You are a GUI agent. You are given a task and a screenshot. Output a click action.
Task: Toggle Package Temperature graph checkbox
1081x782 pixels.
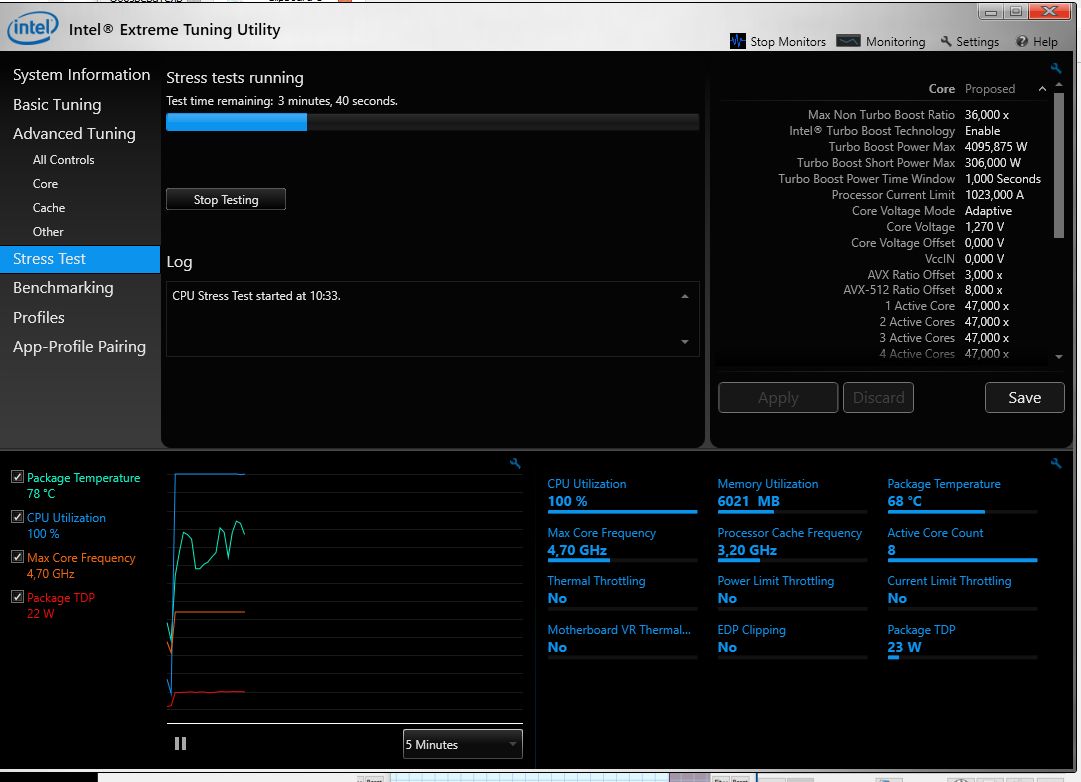coord(18,477)
